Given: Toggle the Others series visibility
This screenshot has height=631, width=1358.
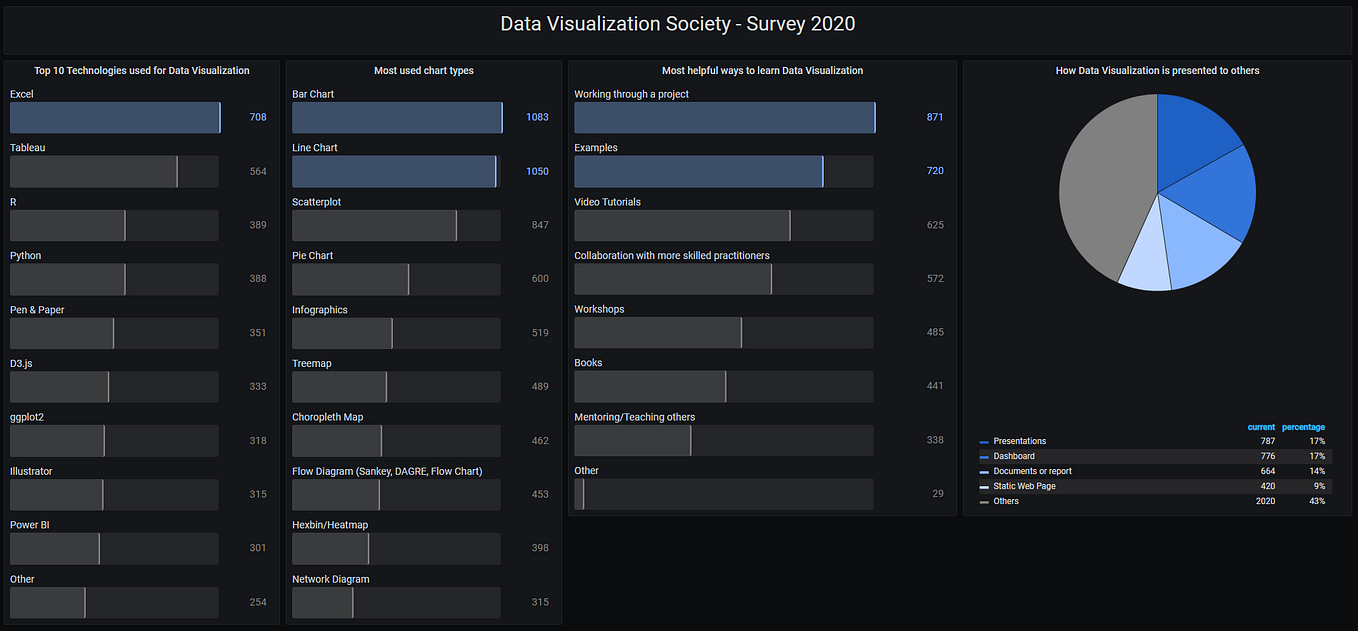Looking at the screenshot, I should pyautogui.click(x=1005, y=500).
